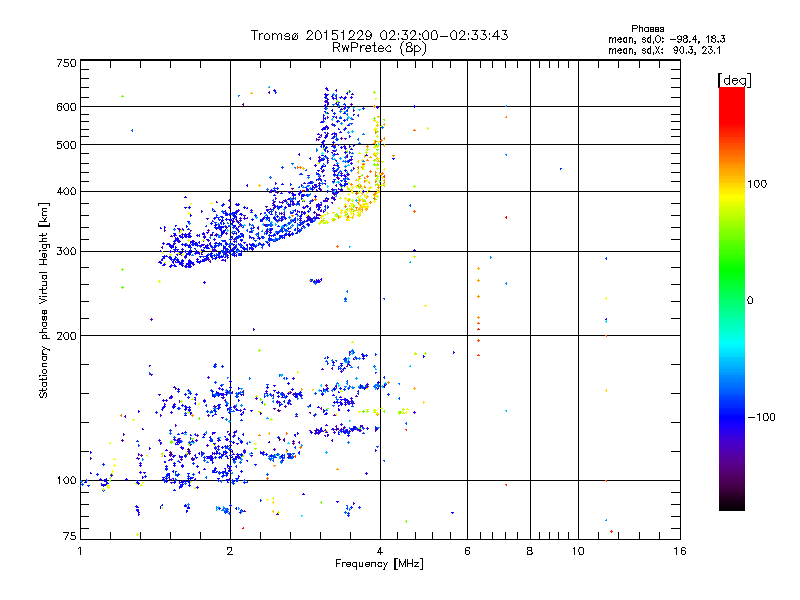Select the "mean, sd,X: 90.3, 23.1" line

pos(664,51)
